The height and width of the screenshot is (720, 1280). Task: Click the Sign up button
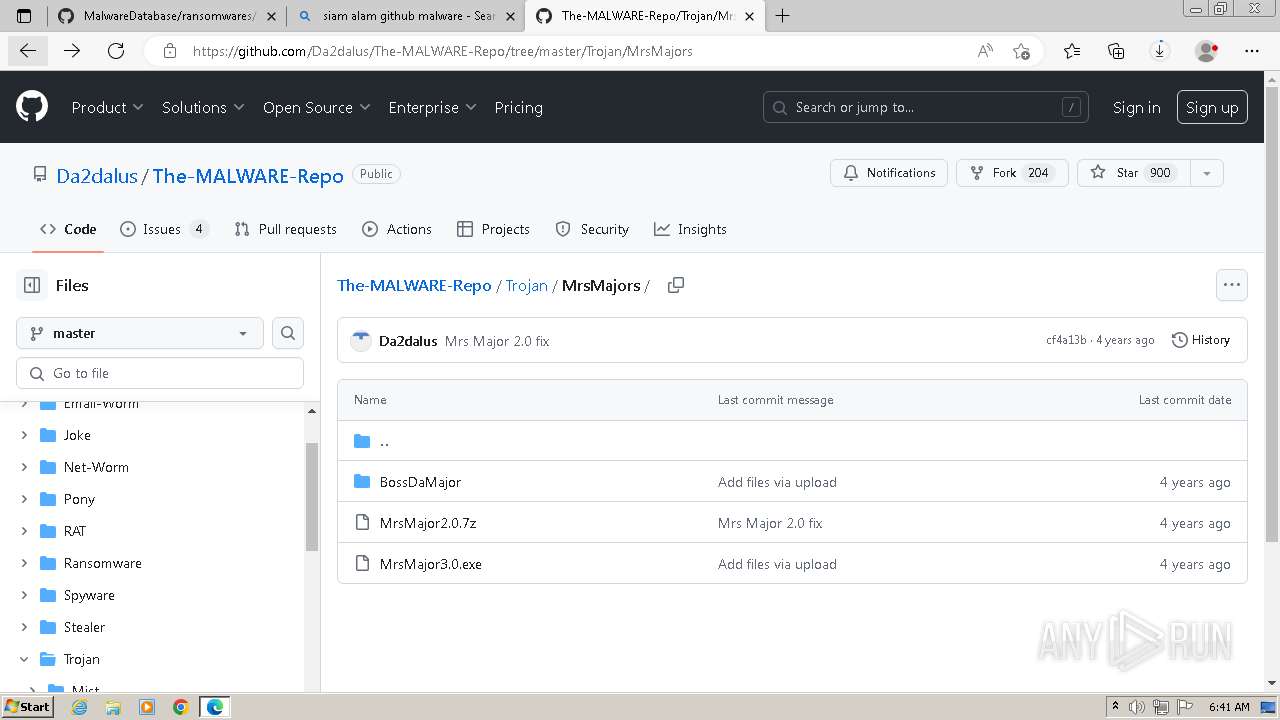point(1212,107)
